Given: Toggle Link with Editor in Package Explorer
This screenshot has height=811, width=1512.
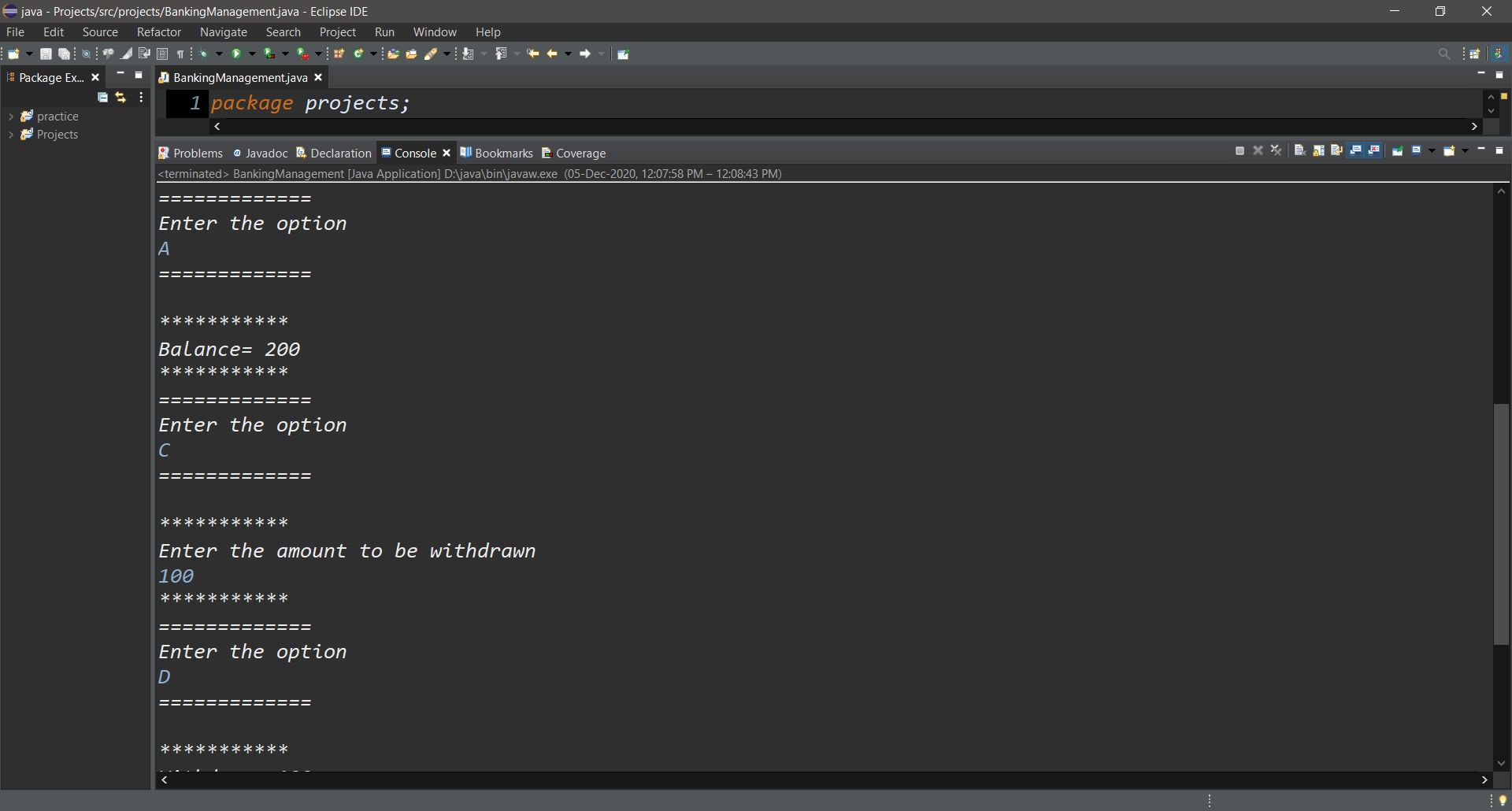Looking at the screenshot, I should click(x=120, y=97).
